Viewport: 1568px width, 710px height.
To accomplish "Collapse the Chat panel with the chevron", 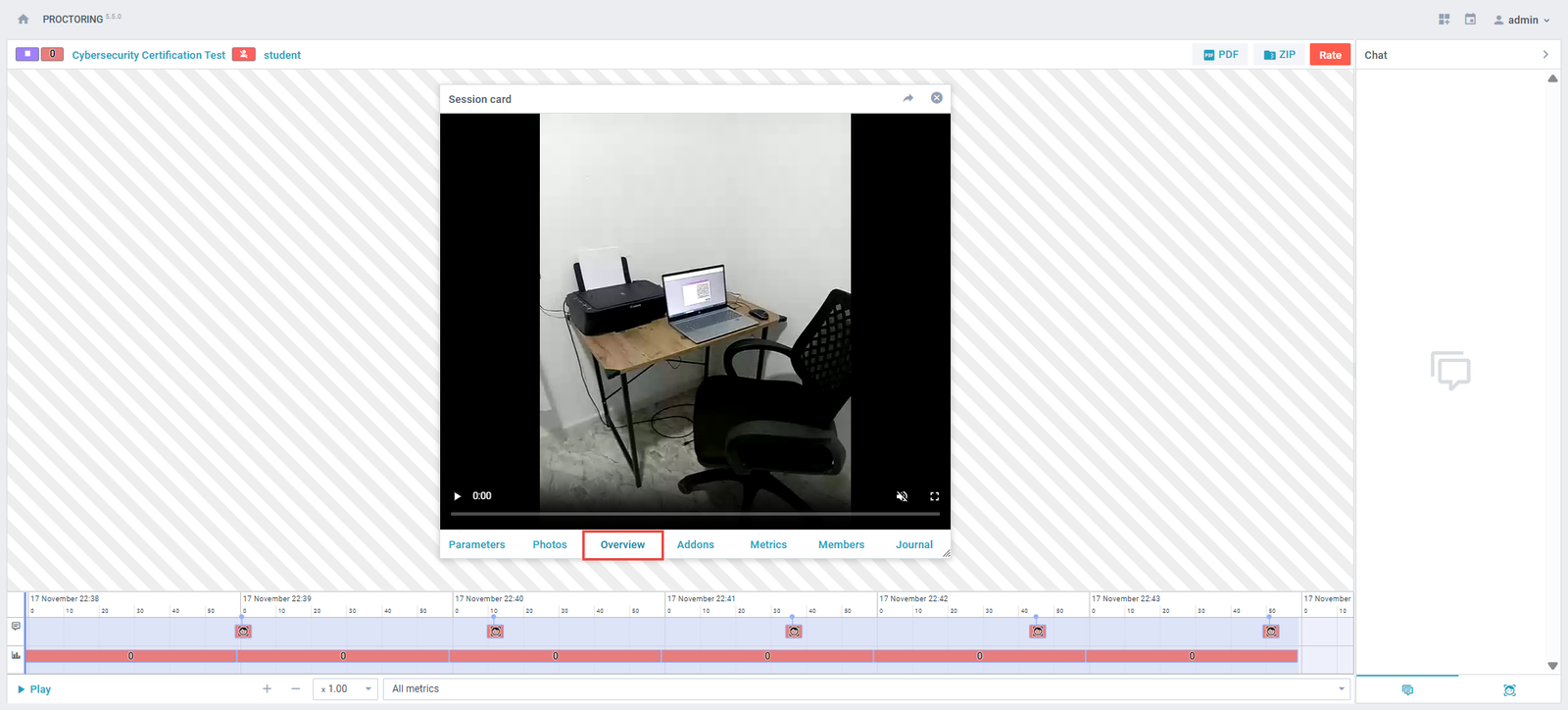I will [1545, 55].
